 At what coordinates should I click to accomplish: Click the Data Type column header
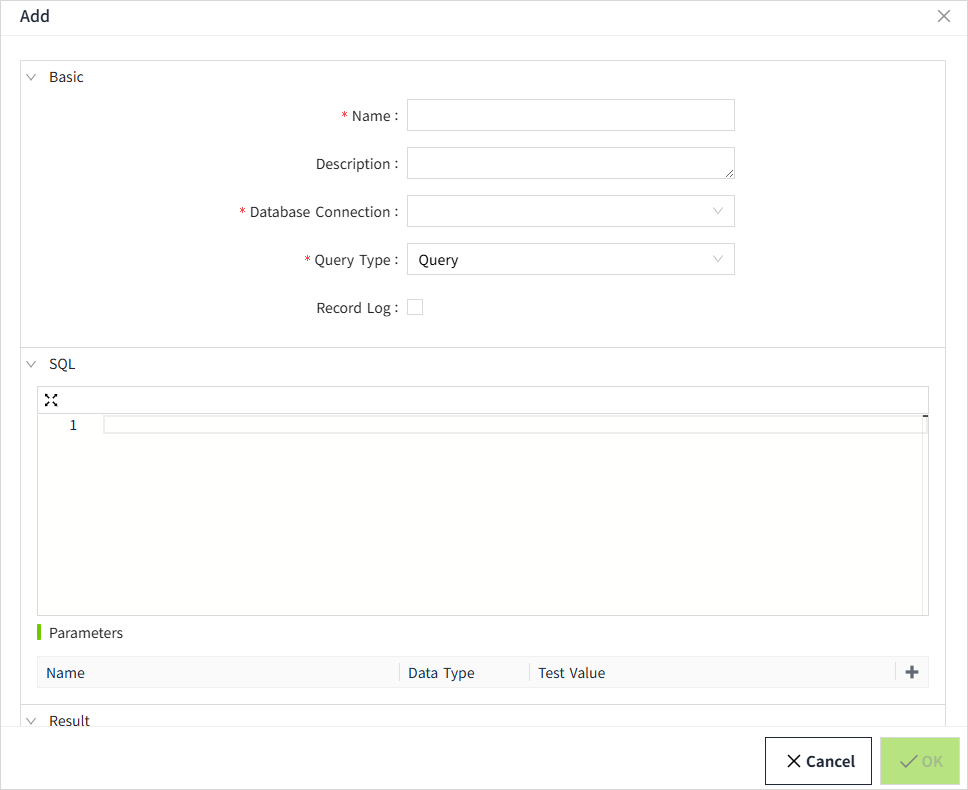point(441,673)
